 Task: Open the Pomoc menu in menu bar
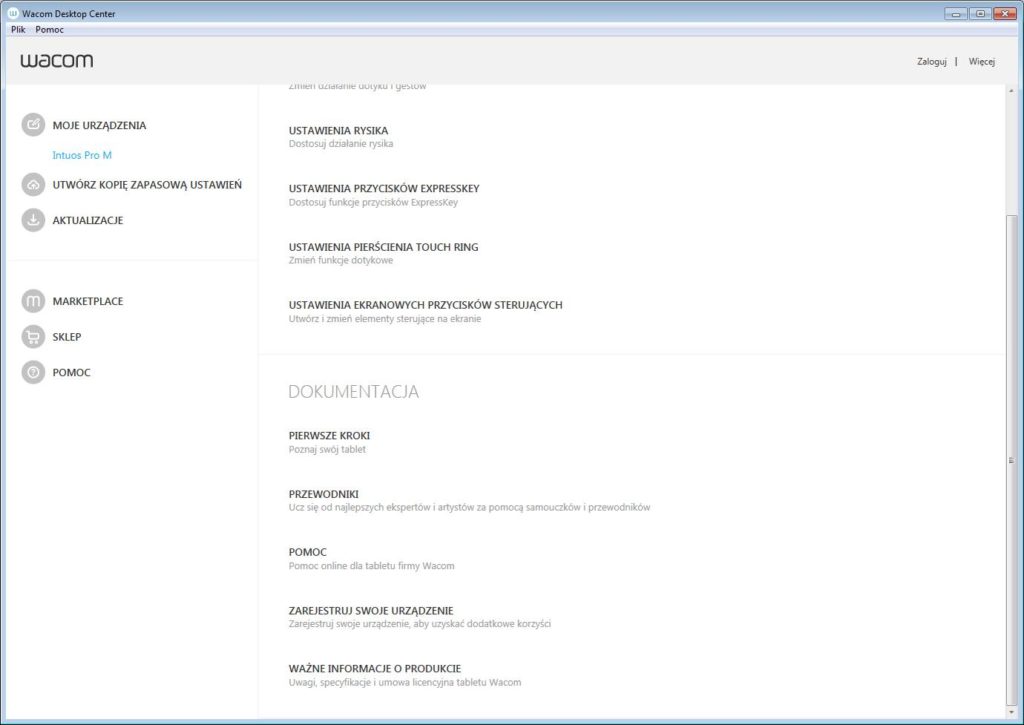click(49, 30)
